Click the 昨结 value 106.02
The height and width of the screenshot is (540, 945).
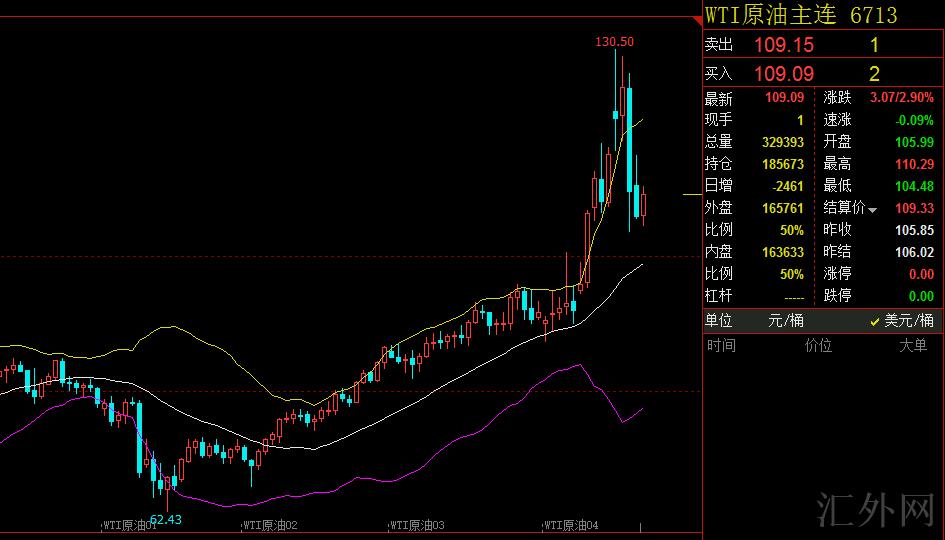pyautogui.click(x=914, y=252)
